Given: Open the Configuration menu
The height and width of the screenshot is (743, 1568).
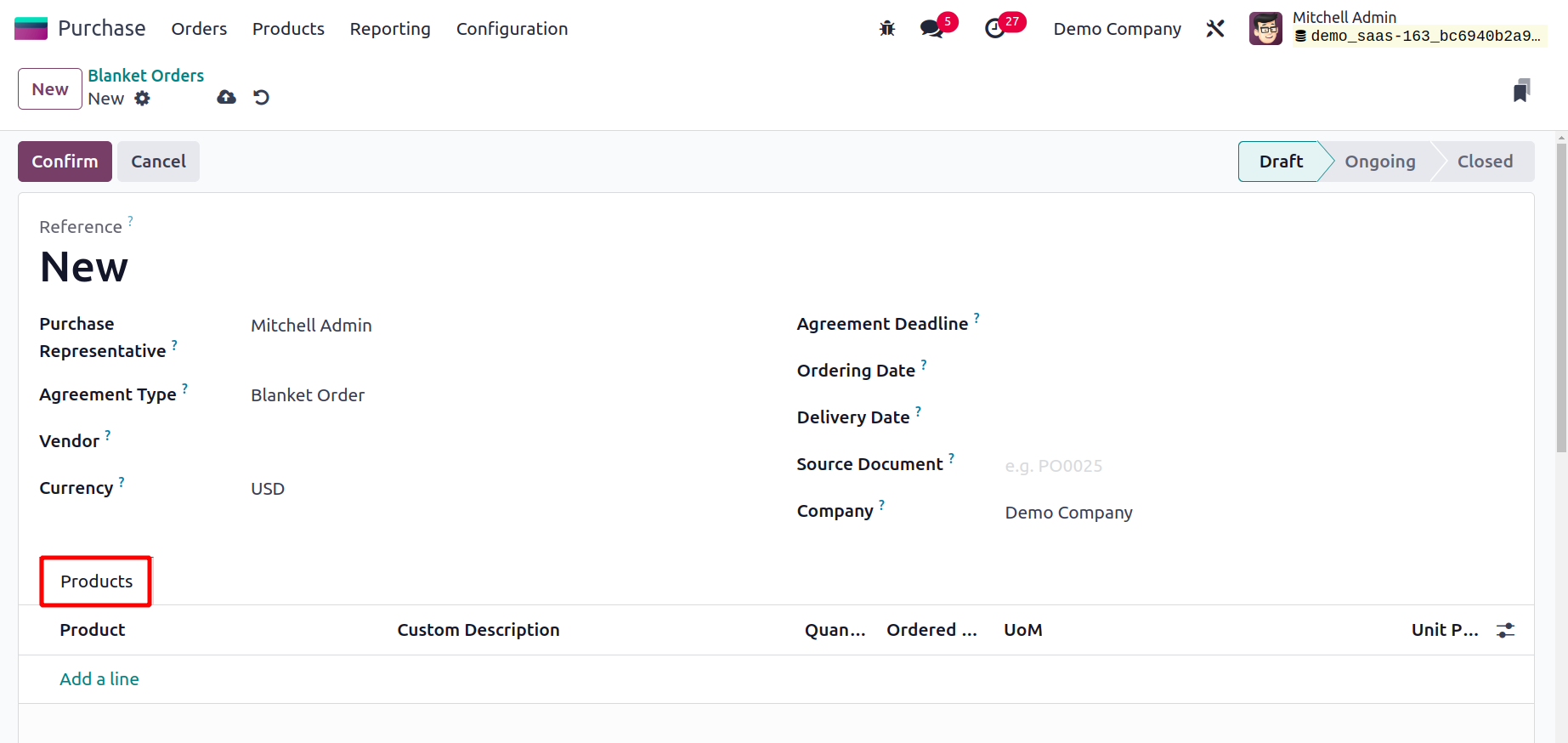Looking at the screenshot, I should pyautogui.click(x=512, y=29).
